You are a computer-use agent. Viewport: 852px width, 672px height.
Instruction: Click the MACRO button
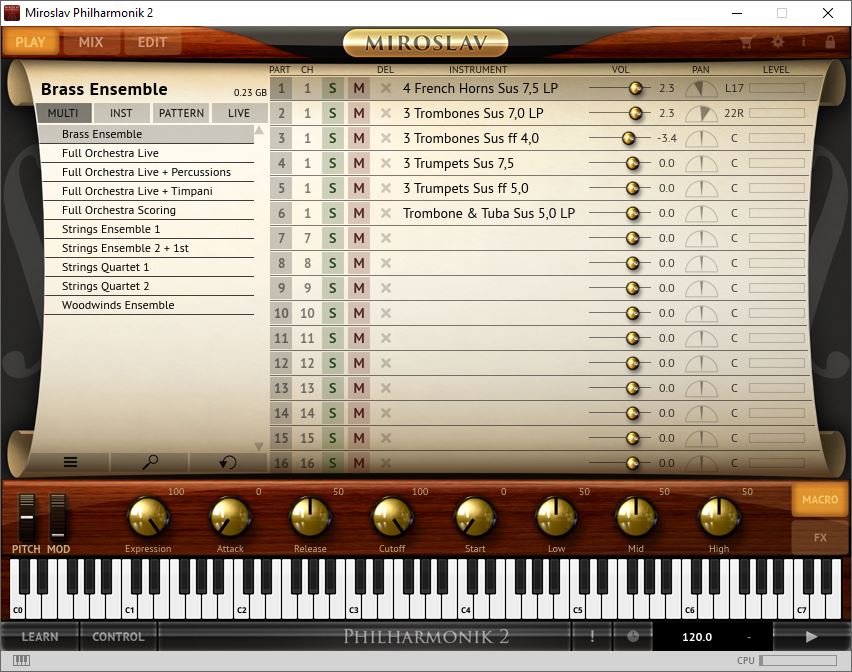tap(820, 499)
